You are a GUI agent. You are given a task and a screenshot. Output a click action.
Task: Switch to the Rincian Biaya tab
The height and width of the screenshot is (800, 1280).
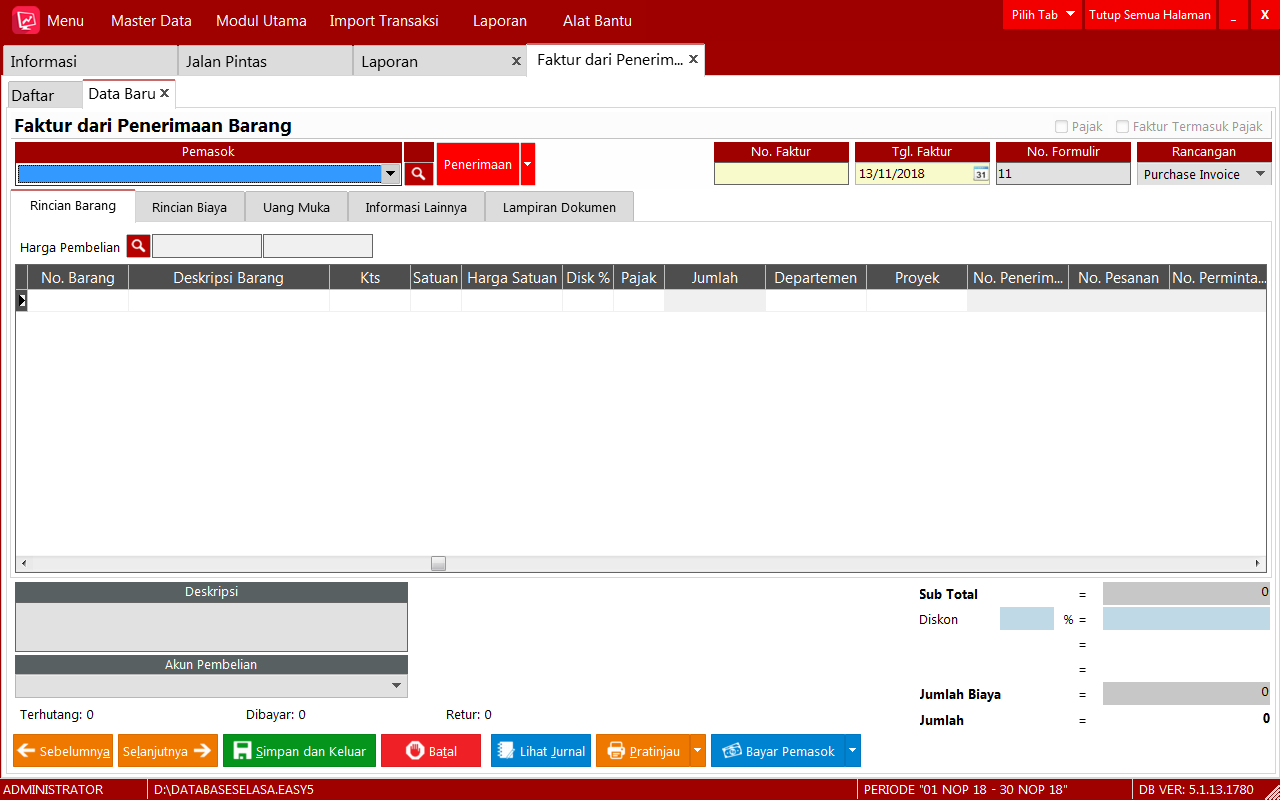[189, 208]
